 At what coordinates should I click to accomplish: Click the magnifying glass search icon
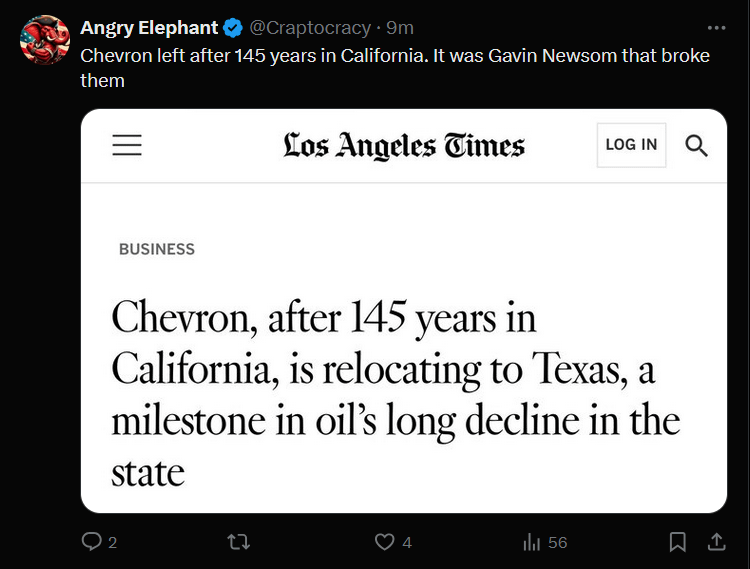pos(696,145)
